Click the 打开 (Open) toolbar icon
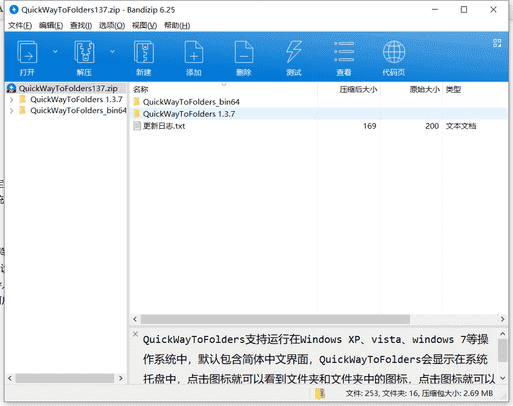513x406 pixels. click(27, 52)
